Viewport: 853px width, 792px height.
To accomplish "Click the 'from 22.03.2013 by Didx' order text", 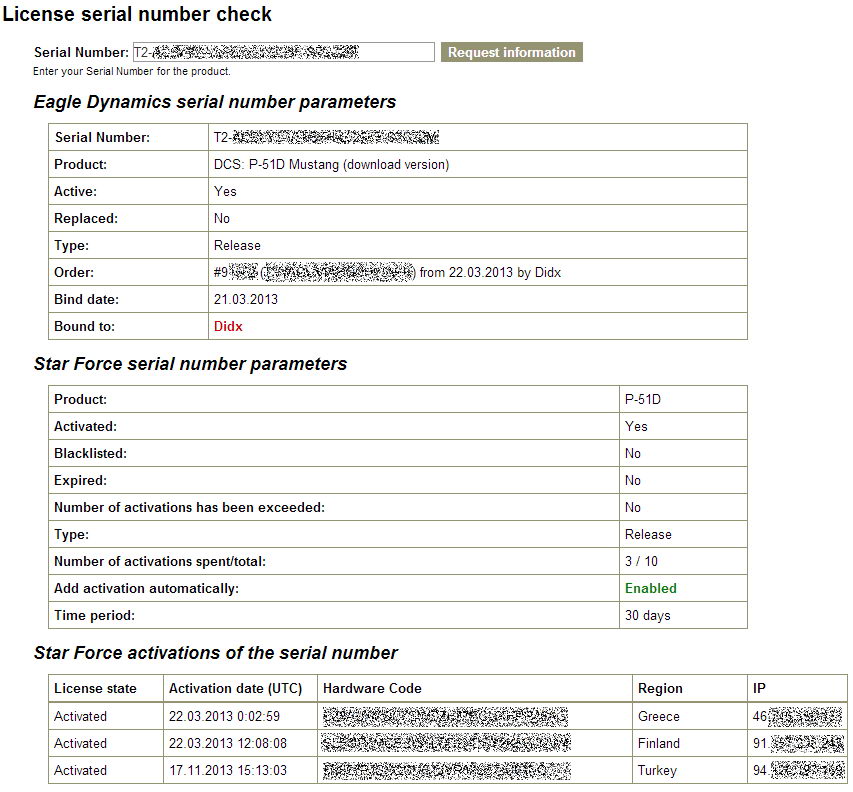I will [x=490, y=273].
